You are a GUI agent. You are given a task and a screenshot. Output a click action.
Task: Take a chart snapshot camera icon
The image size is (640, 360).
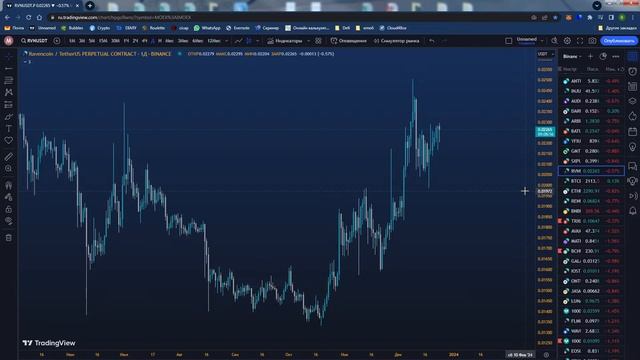coord(592,41)
